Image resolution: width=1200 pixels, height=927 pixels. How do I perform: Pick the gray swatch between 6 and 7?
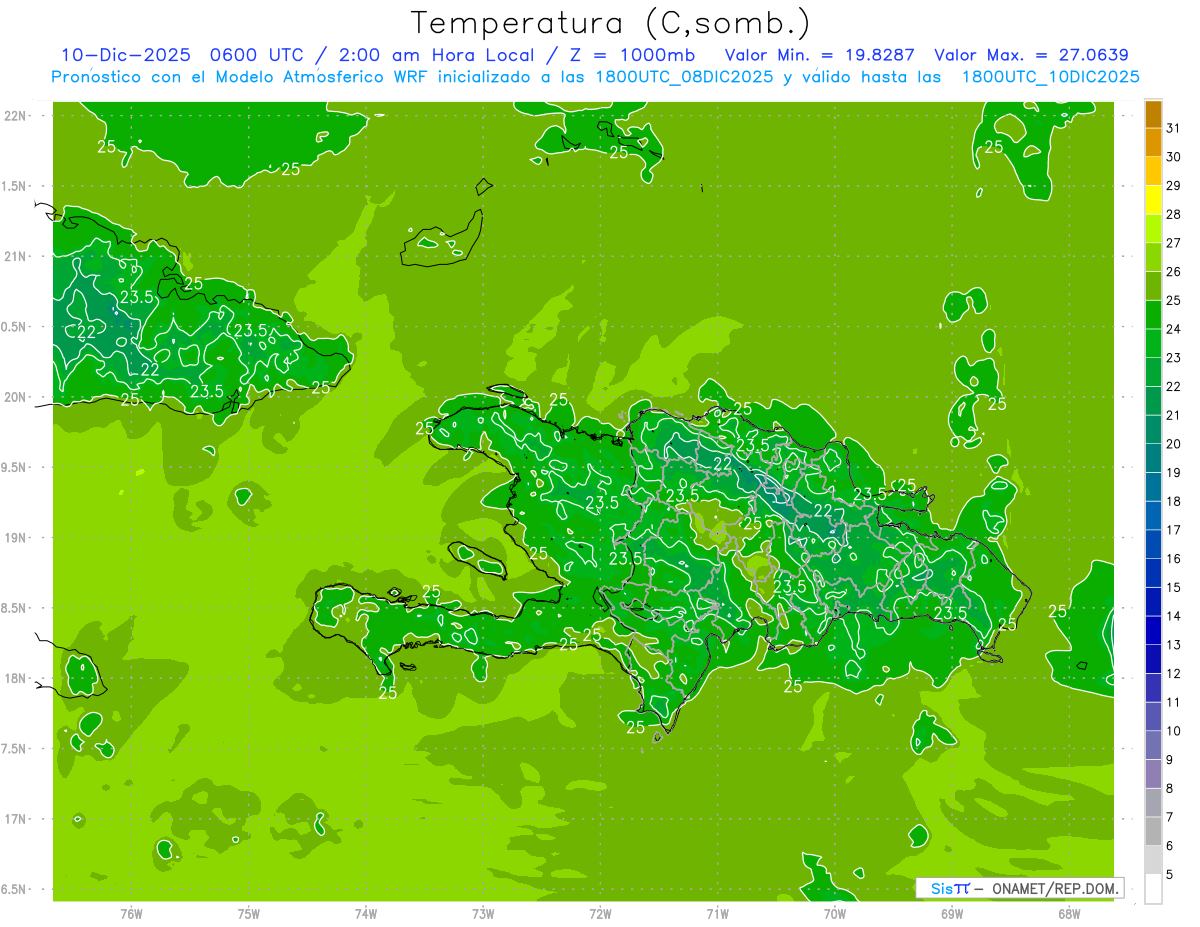tap(1153, 831)
